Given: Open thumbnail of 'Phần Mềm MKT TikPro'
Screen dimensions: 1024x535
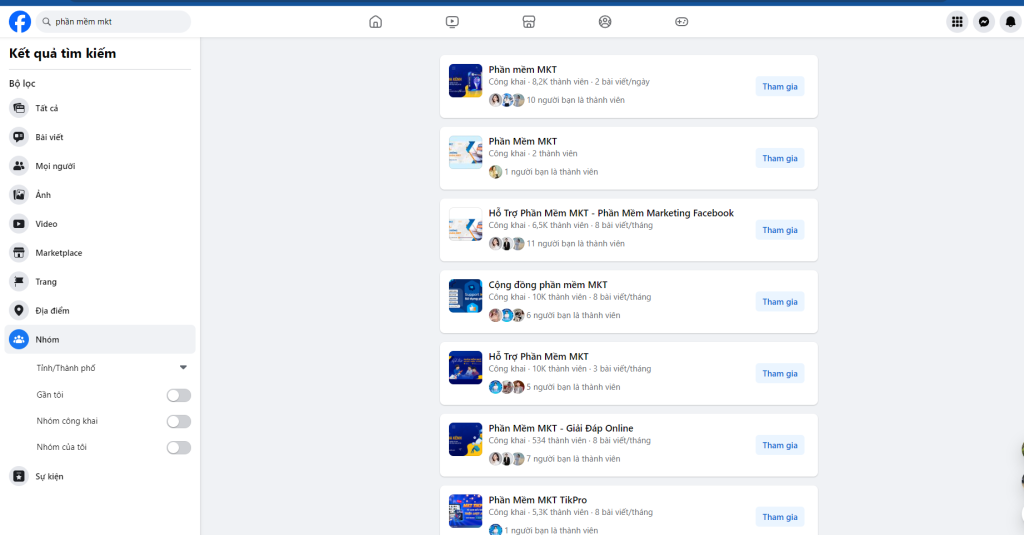Looking at the screenshot, I should coord(466,511).
